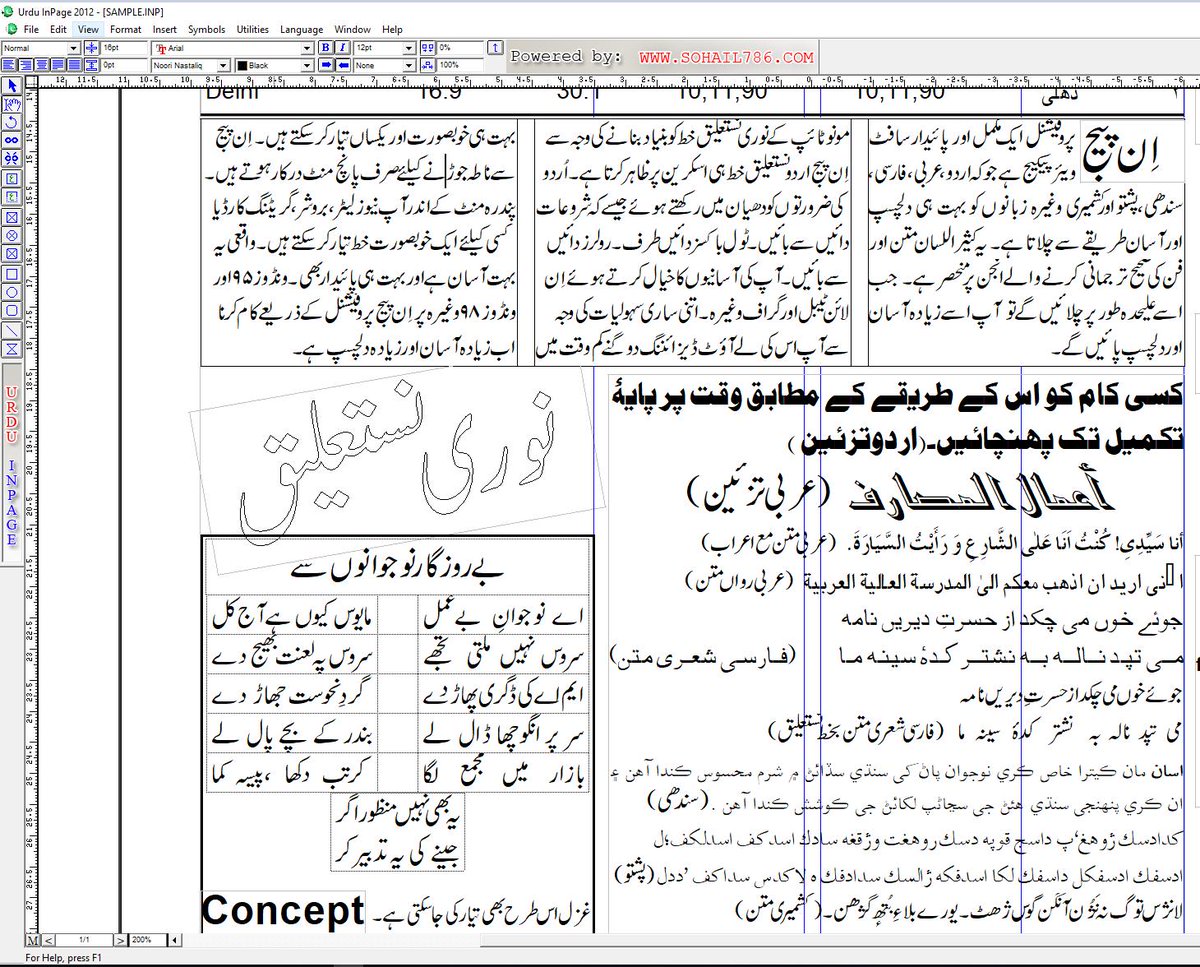This screenshot has width=1200, height=967.
Task: Open the 12pt font size dropdown
Action: pyautogui.click(x=408, y=47)
